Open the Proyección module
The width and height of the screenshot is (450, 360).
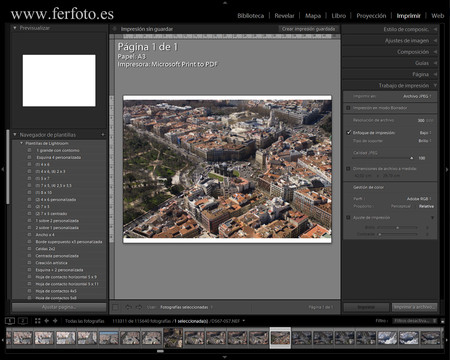tap(371, 16)
